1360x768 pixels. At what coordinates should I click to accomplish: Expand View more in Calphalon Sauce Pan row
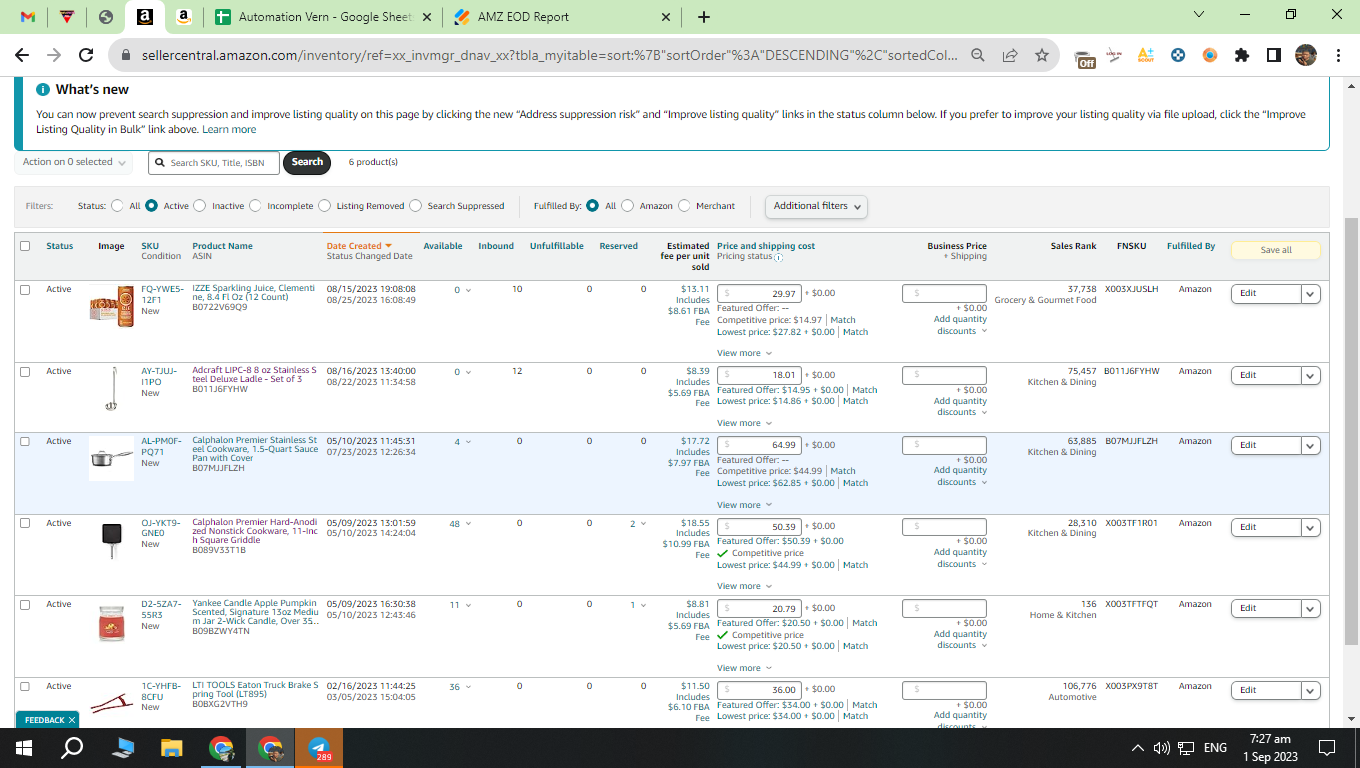click(744, 505)
